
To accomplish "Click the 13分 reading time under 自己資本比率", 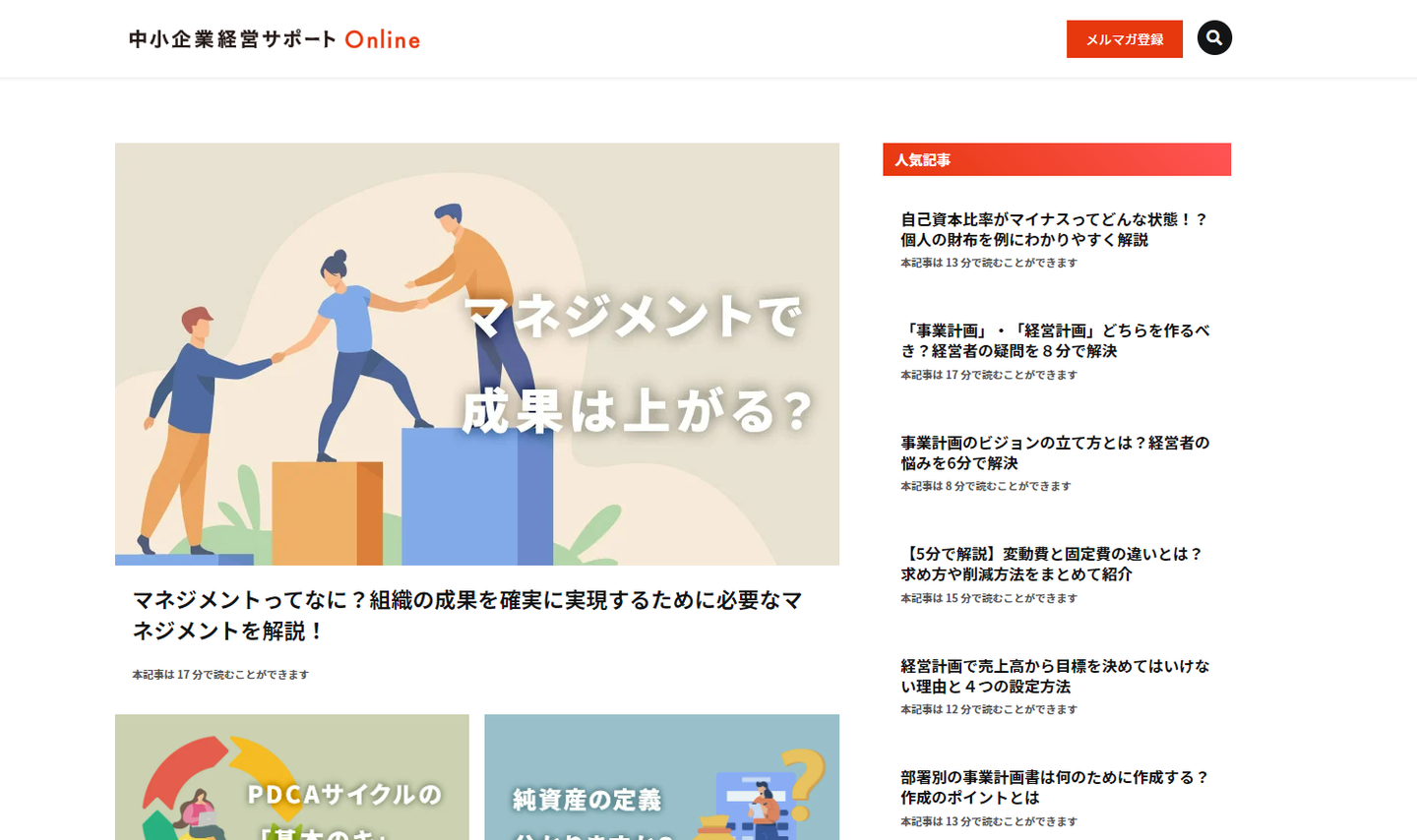I will (989, 263).
